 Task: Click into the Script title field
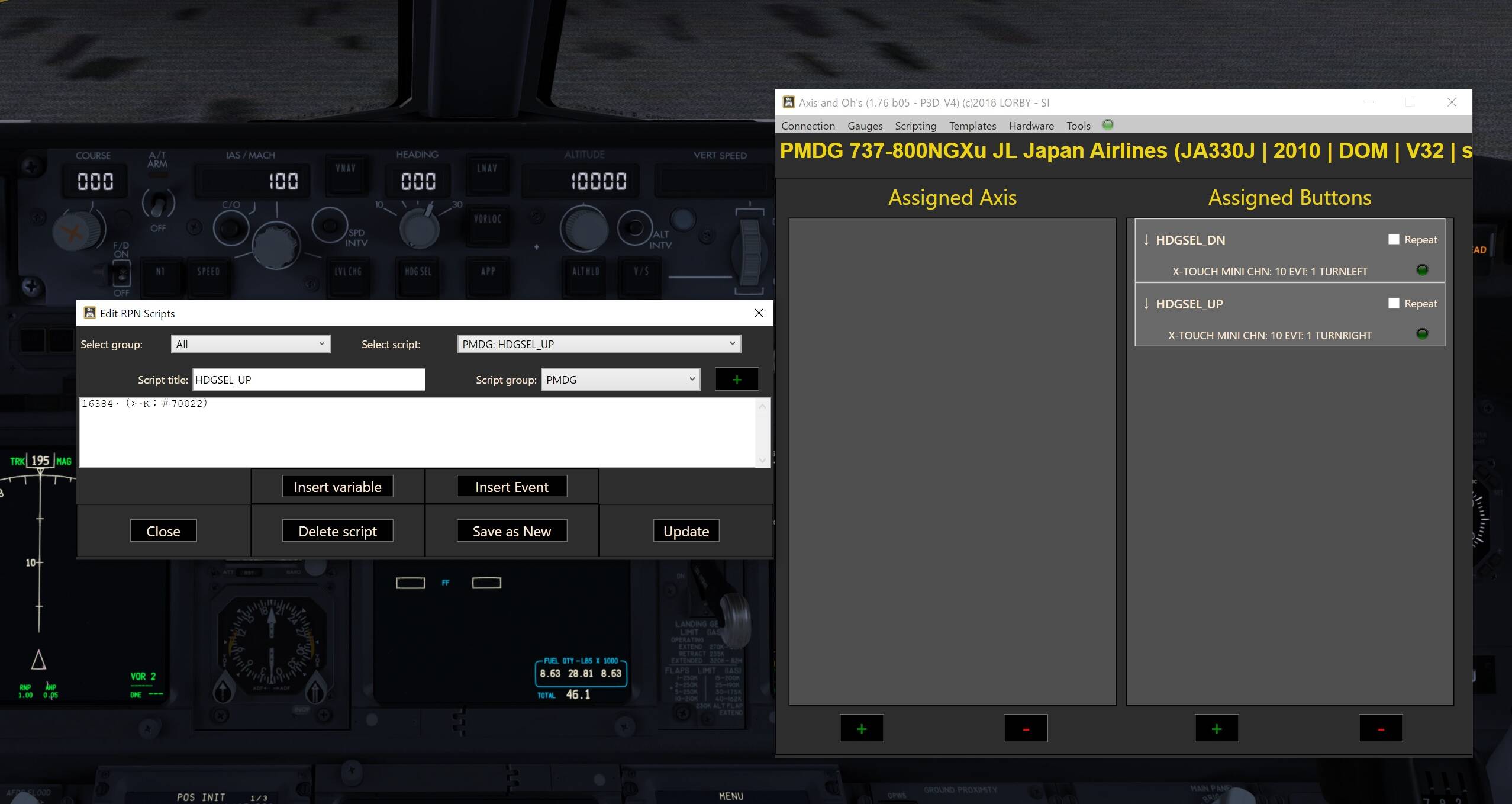tap(308, 380)
